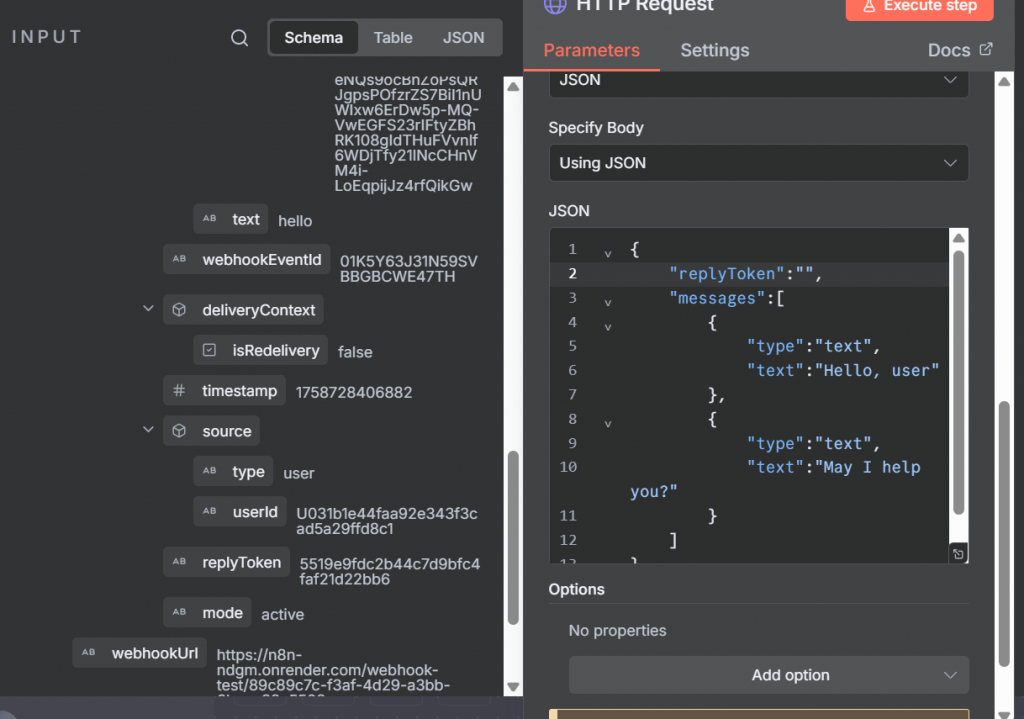Image resolution: width=1024 pixels, height=719 pixels.
Task: Select the text field pill
Action: 231,219
